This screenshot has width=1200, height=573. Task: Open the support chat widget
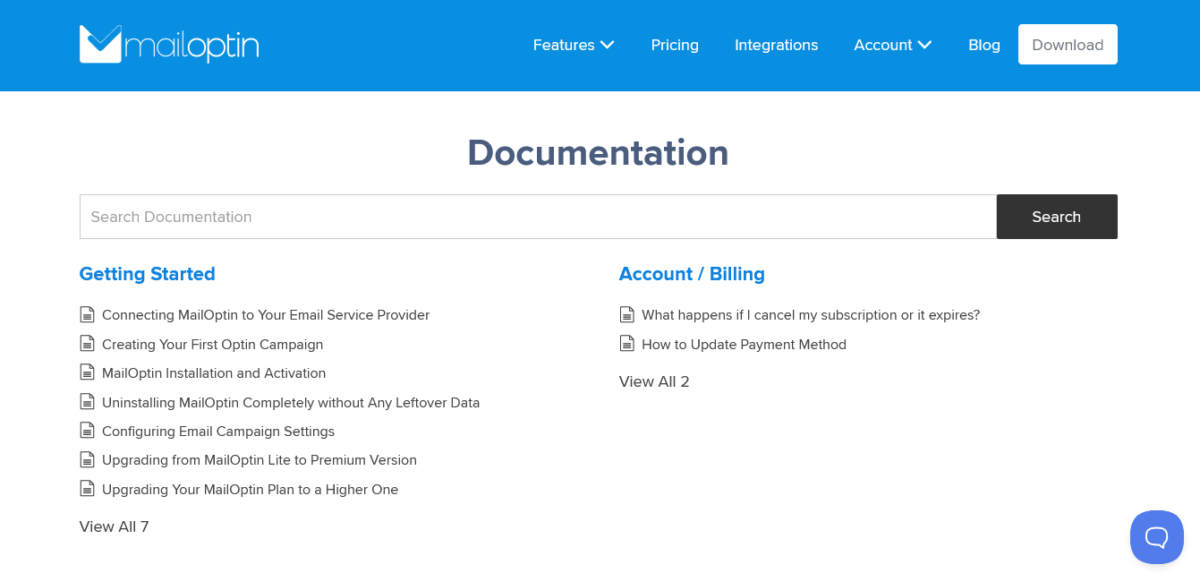[1156, 537]
